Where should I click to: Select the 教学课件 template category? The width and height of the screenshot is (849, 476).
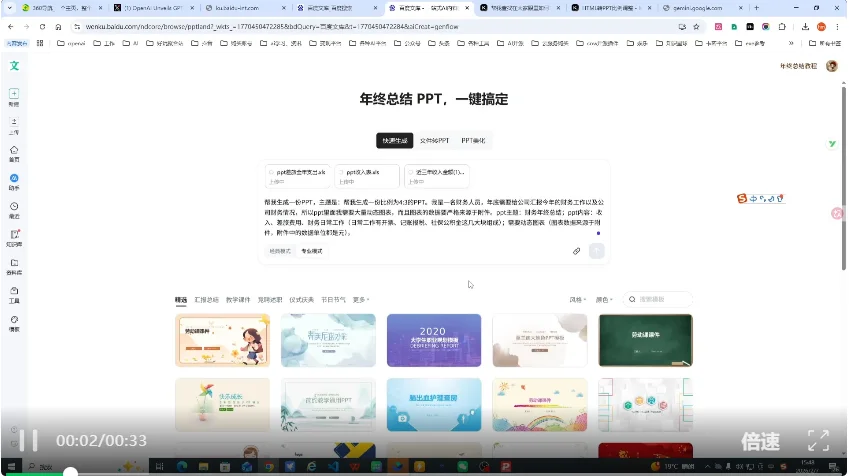238,299
